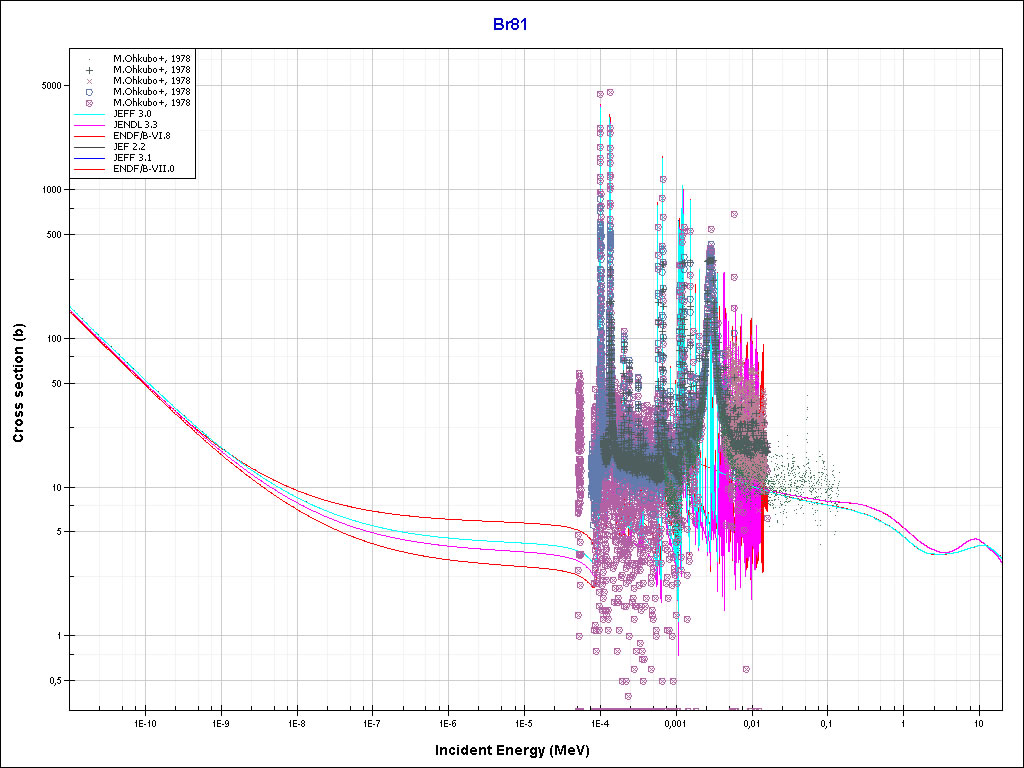Click the 1E-10 tick label on x-axis
This screenshot has height=768, width=1024.
pos(144,723)
